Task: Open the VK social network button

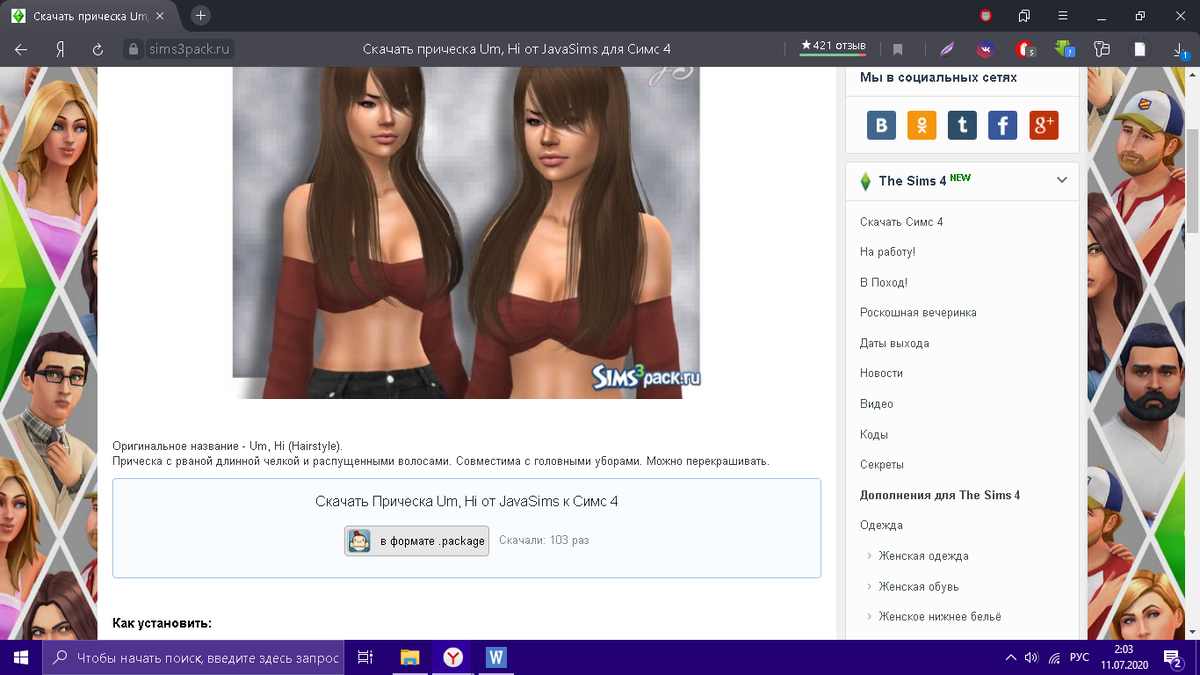Action: tap(881, 125)
